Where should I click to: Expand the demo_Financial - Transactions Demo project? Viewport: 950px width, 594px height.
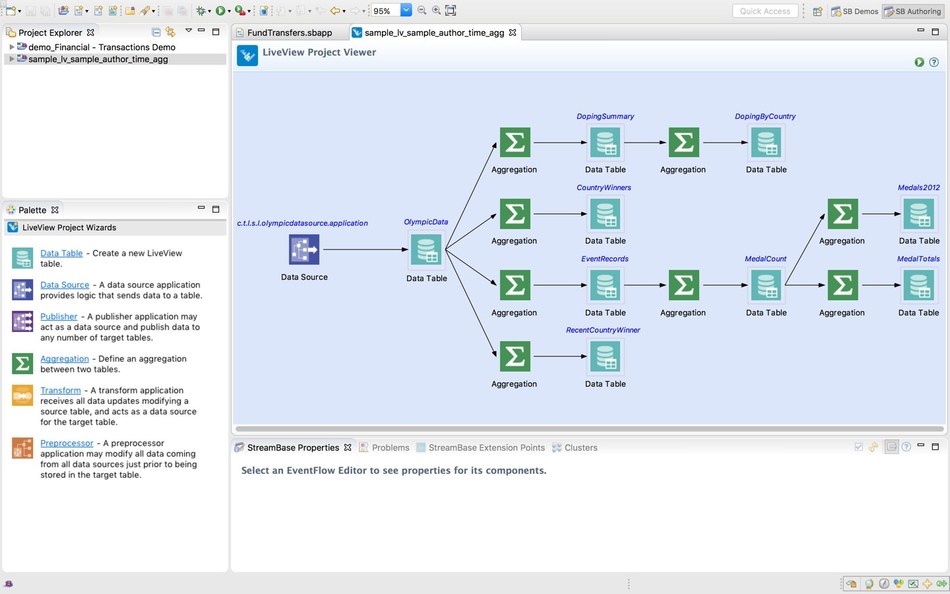12,46
